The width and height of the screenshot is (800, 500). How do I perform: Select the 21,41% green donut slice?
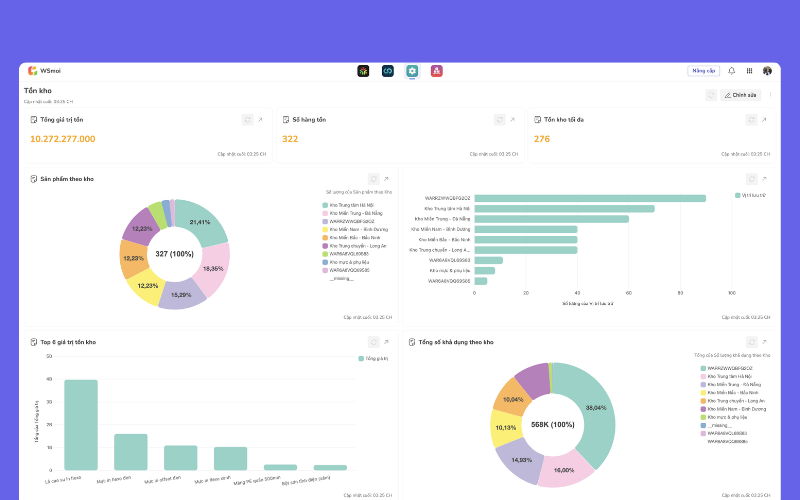202,222
